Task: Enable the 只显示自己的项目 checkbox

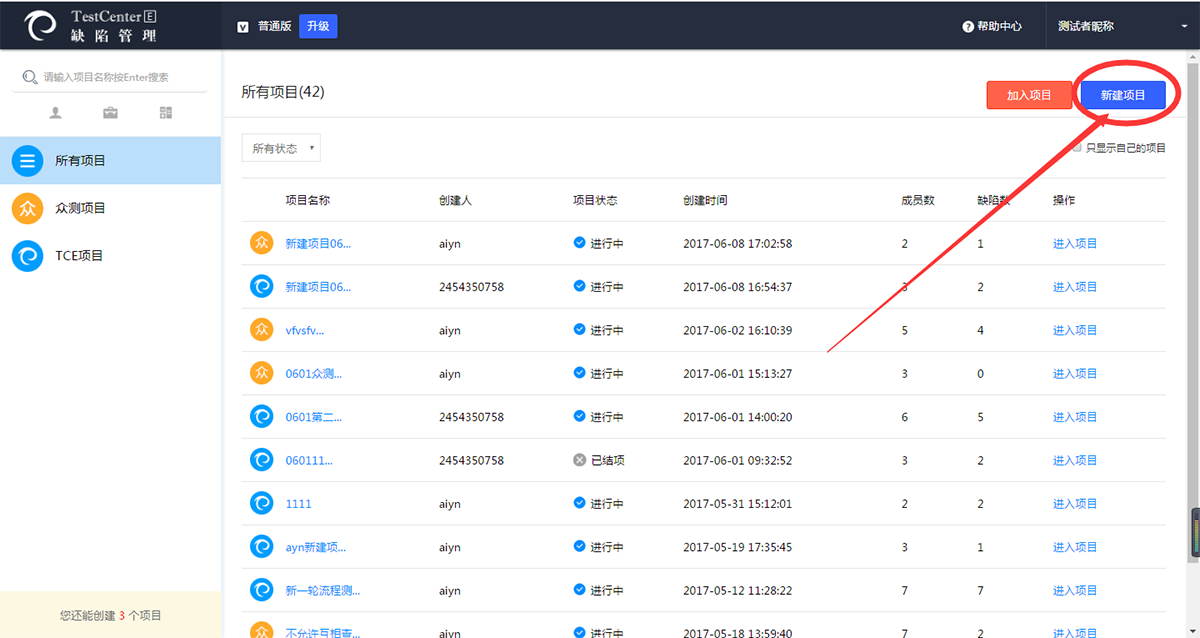Action: click(1077, 148)
